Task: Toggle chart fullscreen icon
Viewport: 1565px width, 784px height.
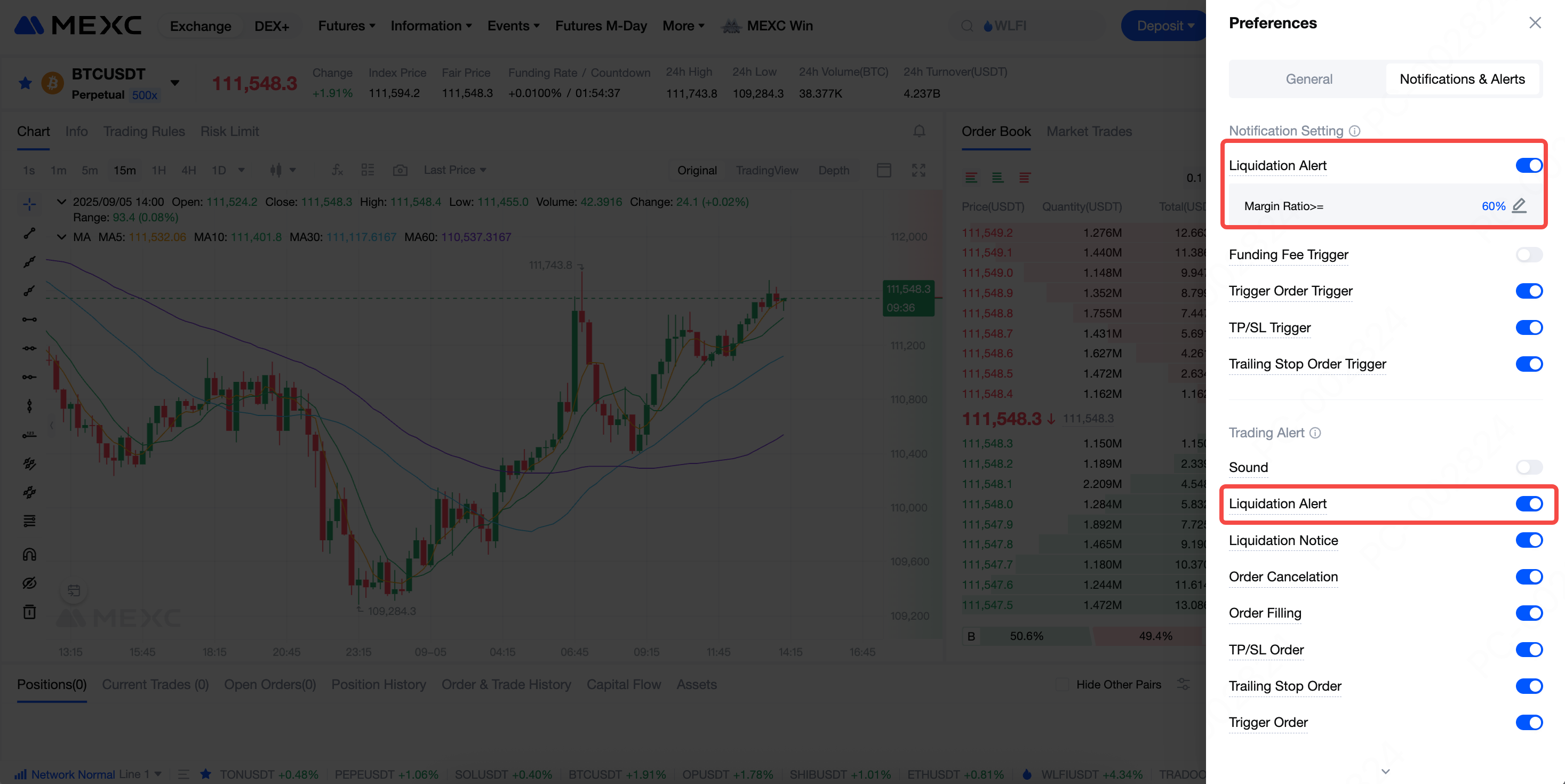Action: (x=918, y=170)
